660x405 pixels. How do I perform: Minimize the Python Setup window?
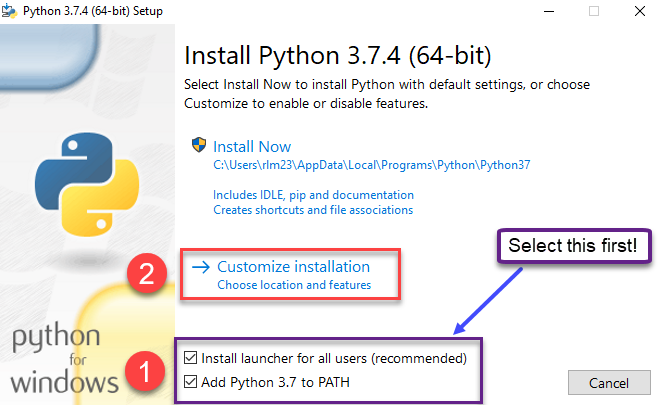pyautogui.click(x=548, y=11)
